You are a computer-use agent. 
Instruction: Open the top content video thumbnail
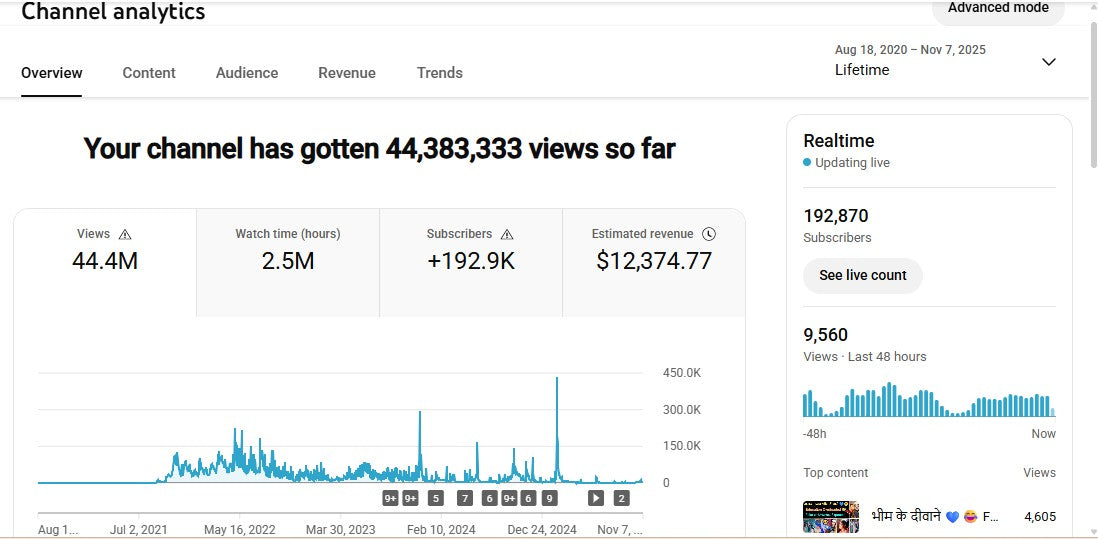pyautogui.click(x=831, y=517)
